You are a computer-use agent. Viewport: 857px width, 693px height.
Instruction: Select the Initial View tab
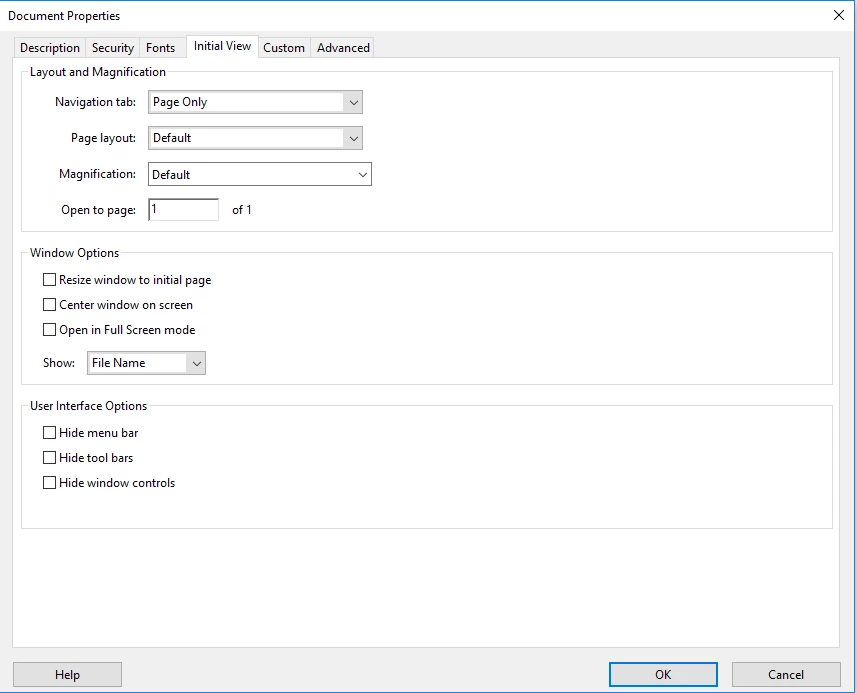(x=222, y=46)
